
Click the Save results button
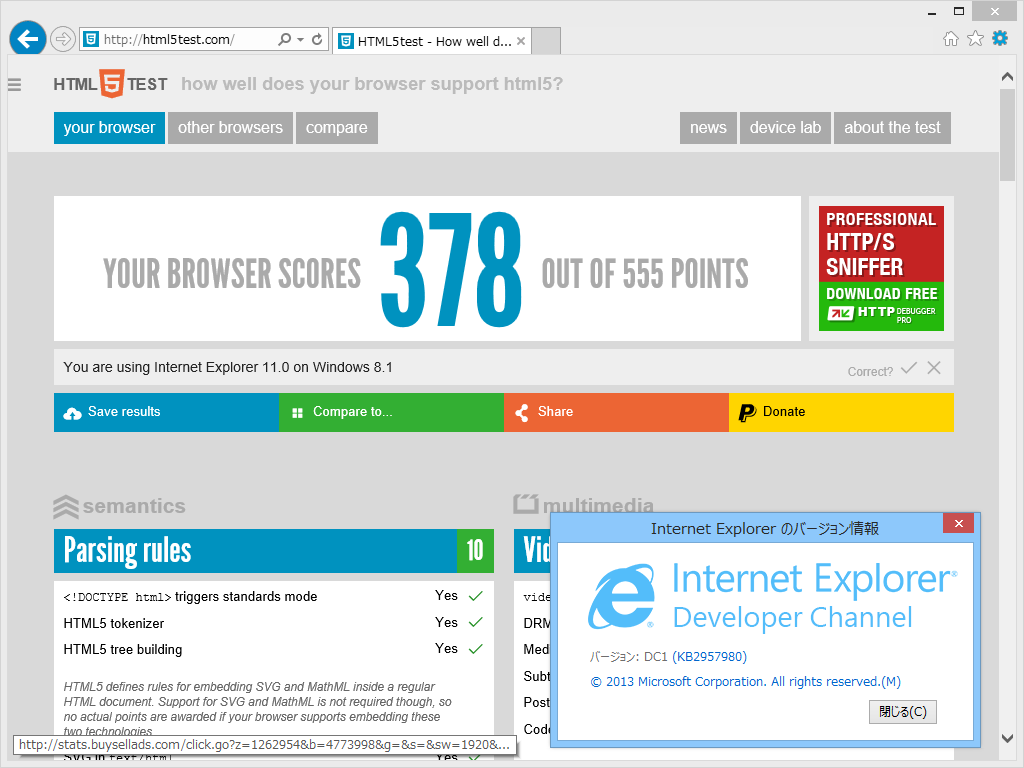click(x=167, y=412)
